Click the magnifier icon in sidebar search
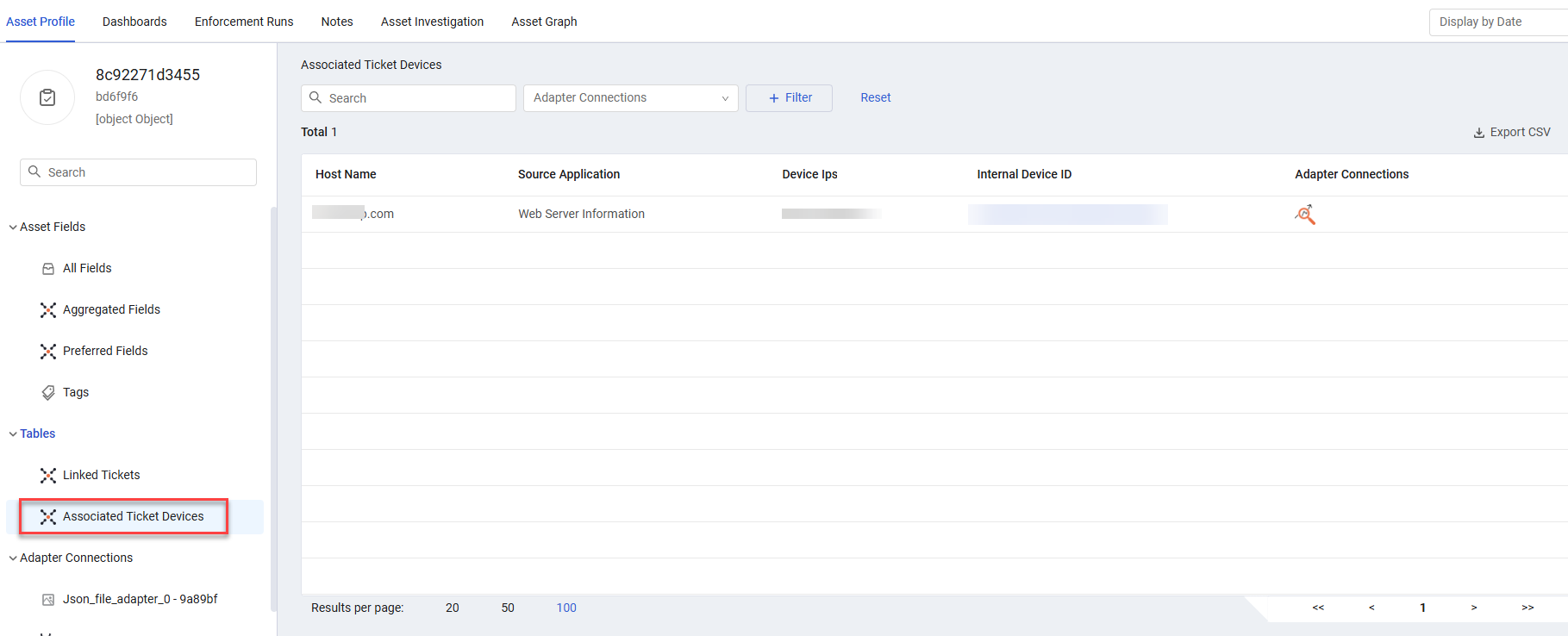This screenshot has width=1568, height=636. 34,171
